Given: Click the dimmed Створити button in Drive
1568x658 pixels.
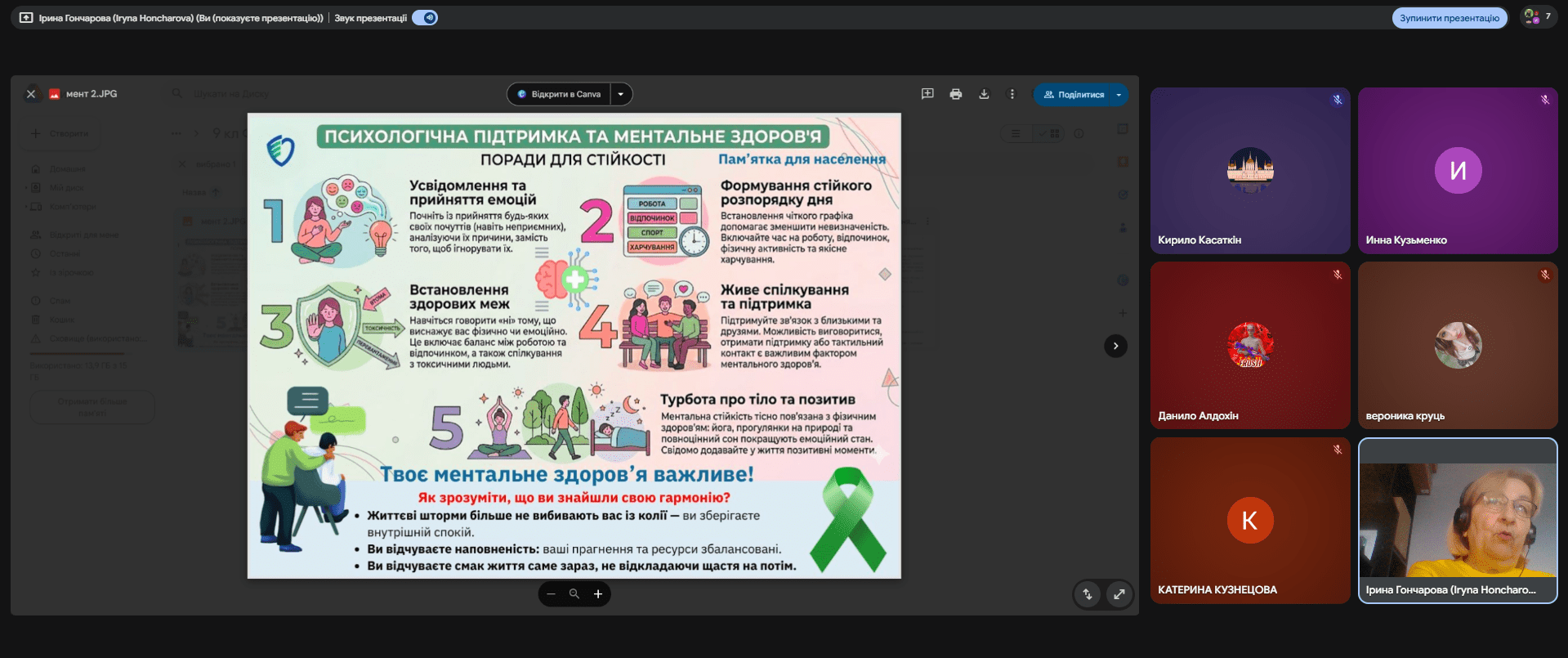Looking at the screenshot, I should tap(61, 133).
